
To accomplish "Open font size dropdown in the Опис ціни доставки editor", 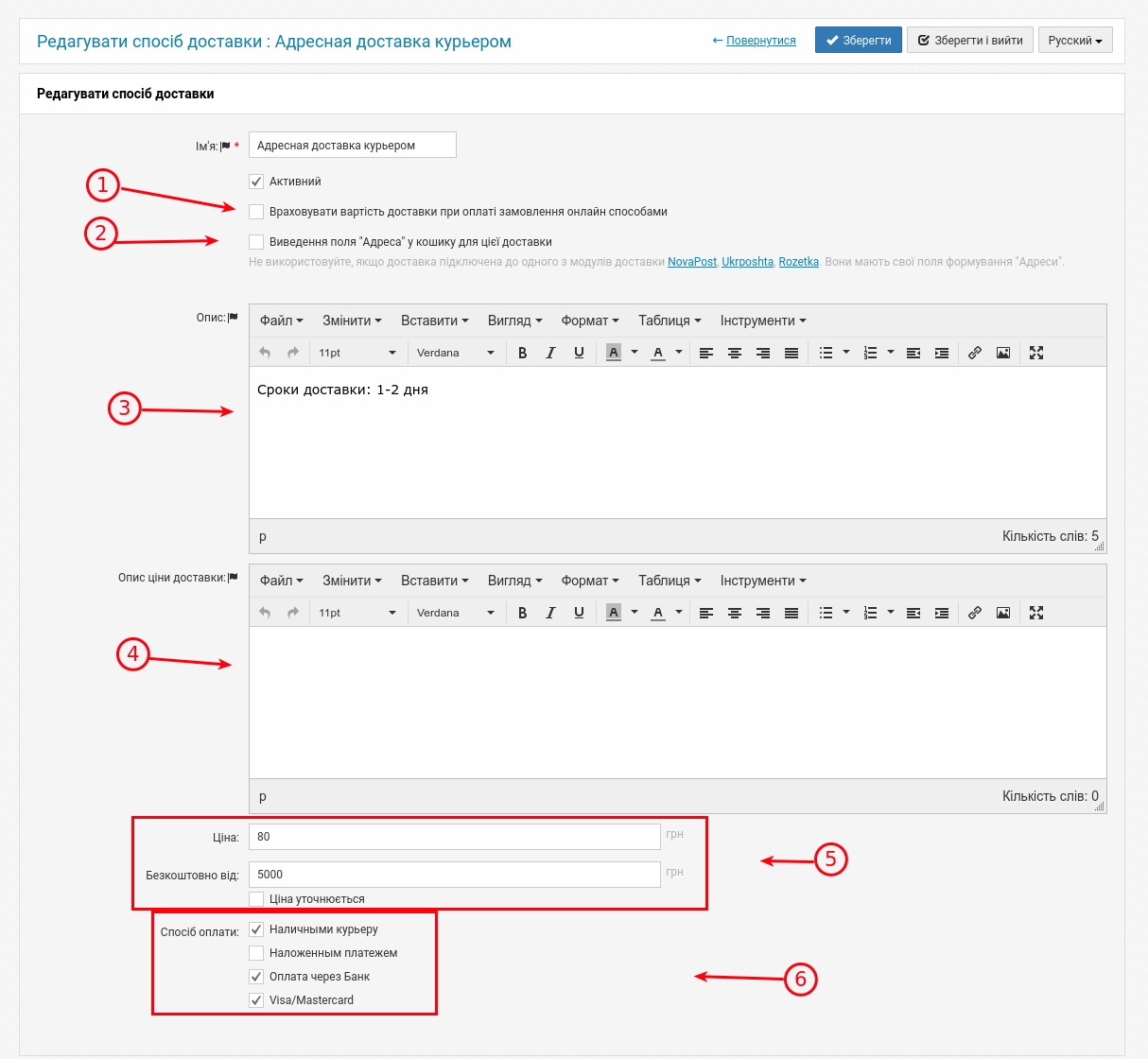I will coord(357,613).
